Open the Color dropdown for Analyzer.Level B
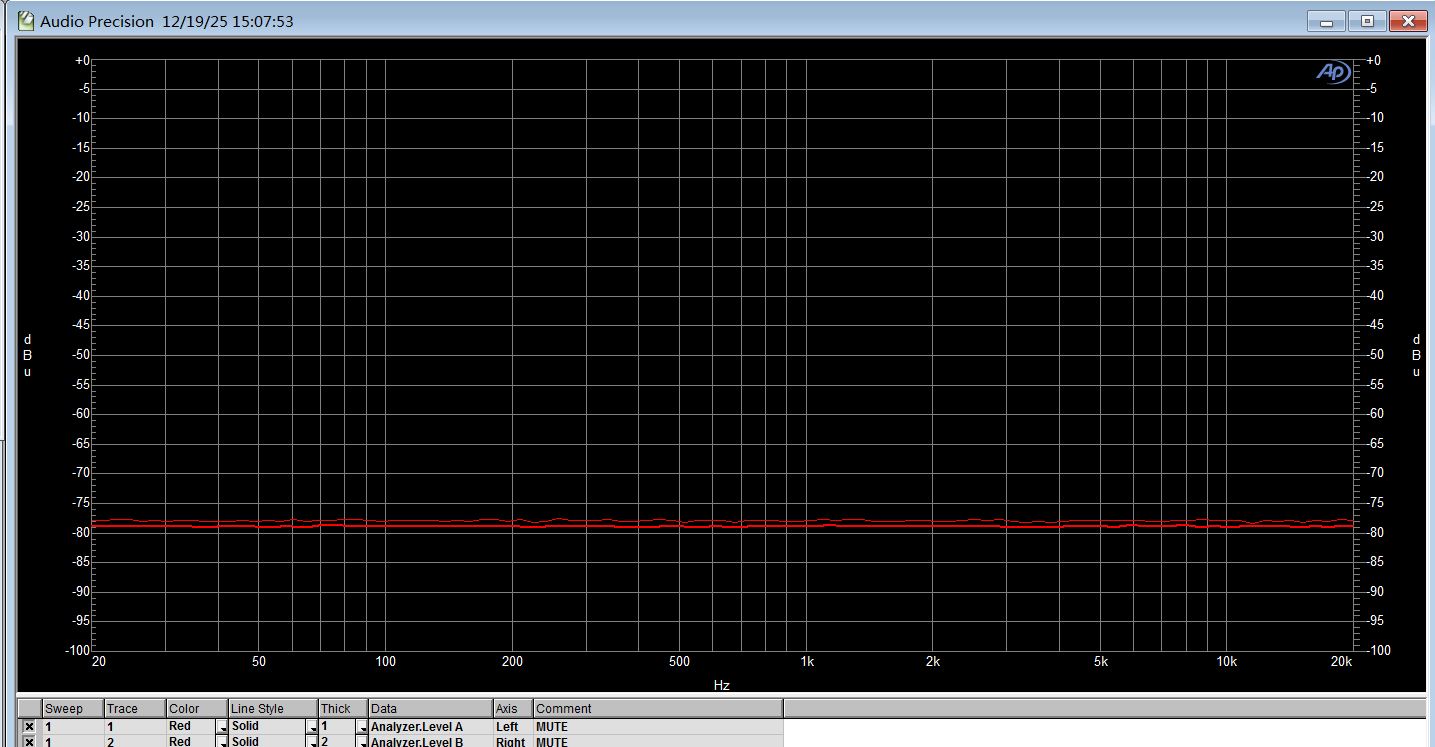 coord(222,742)
